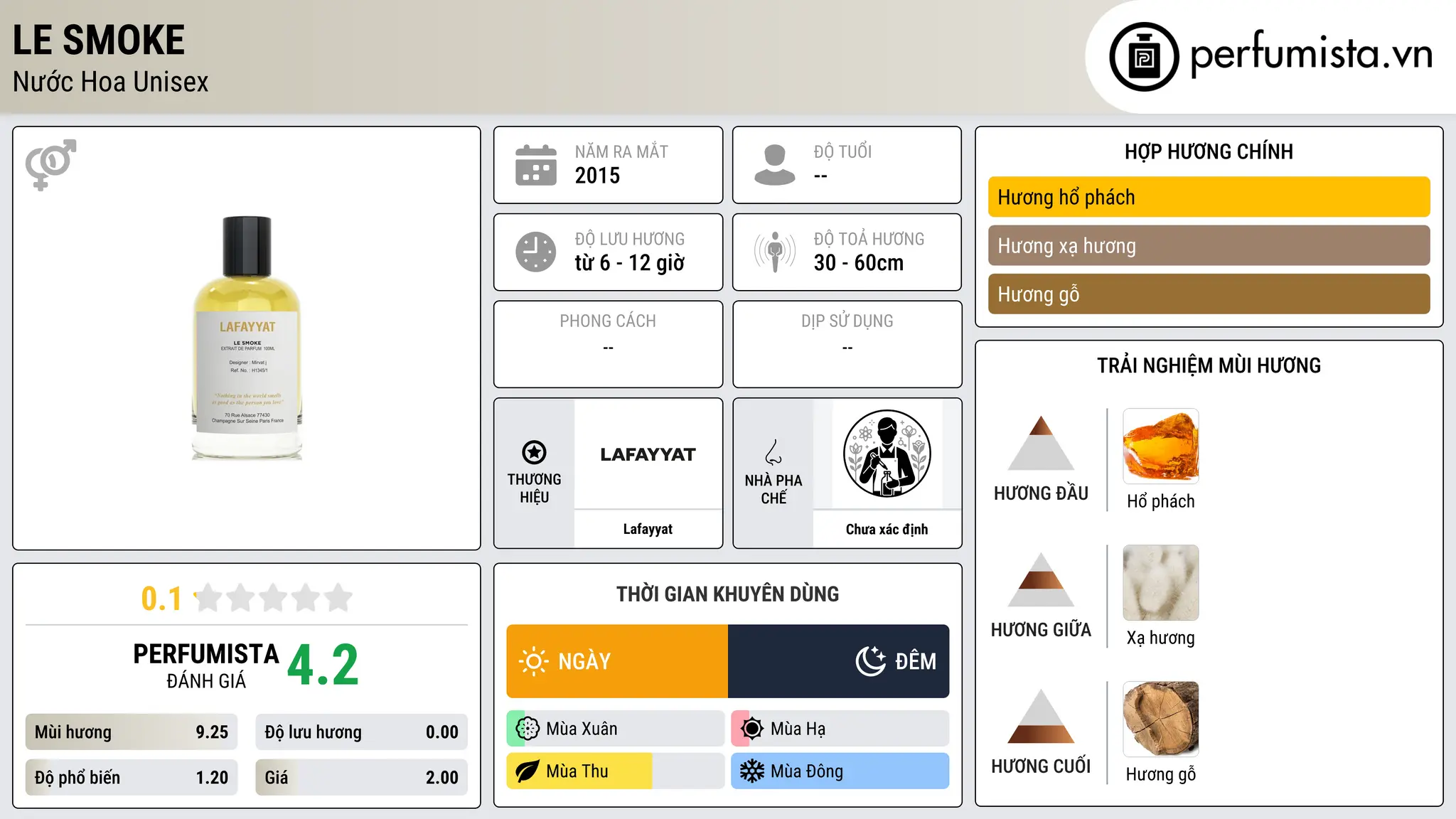Click the Phong cách label
Viewport: 1456px width, 819px height.
point(608,321)
